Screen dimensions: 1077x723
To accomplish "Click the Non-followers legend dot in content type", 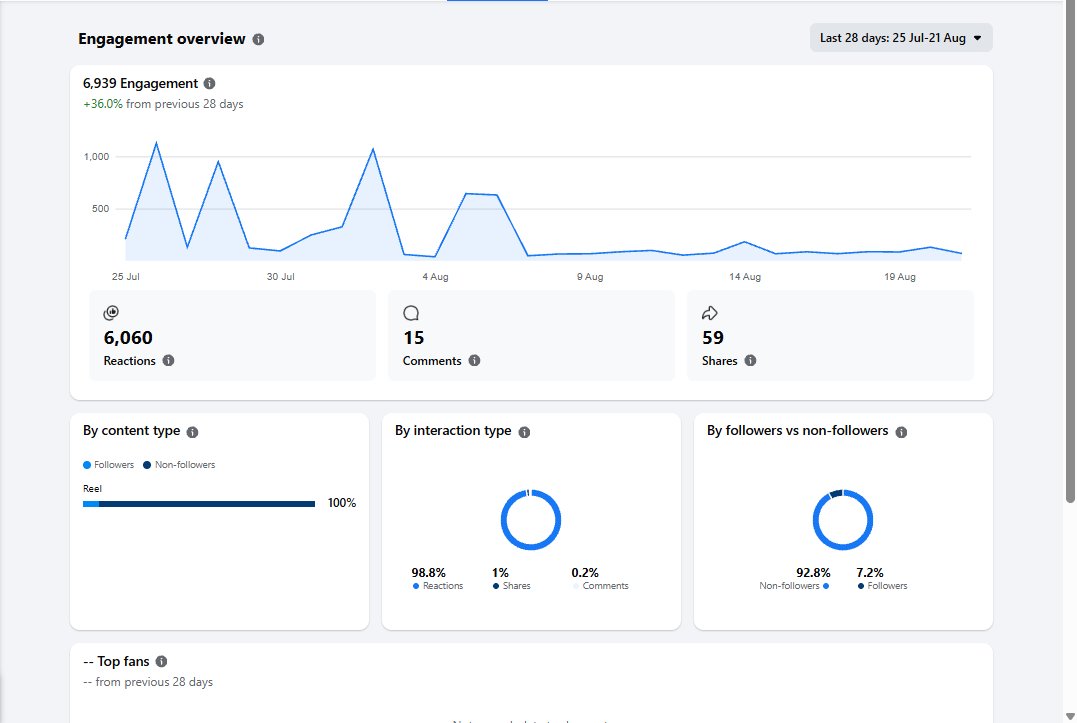I will (147, 465).
